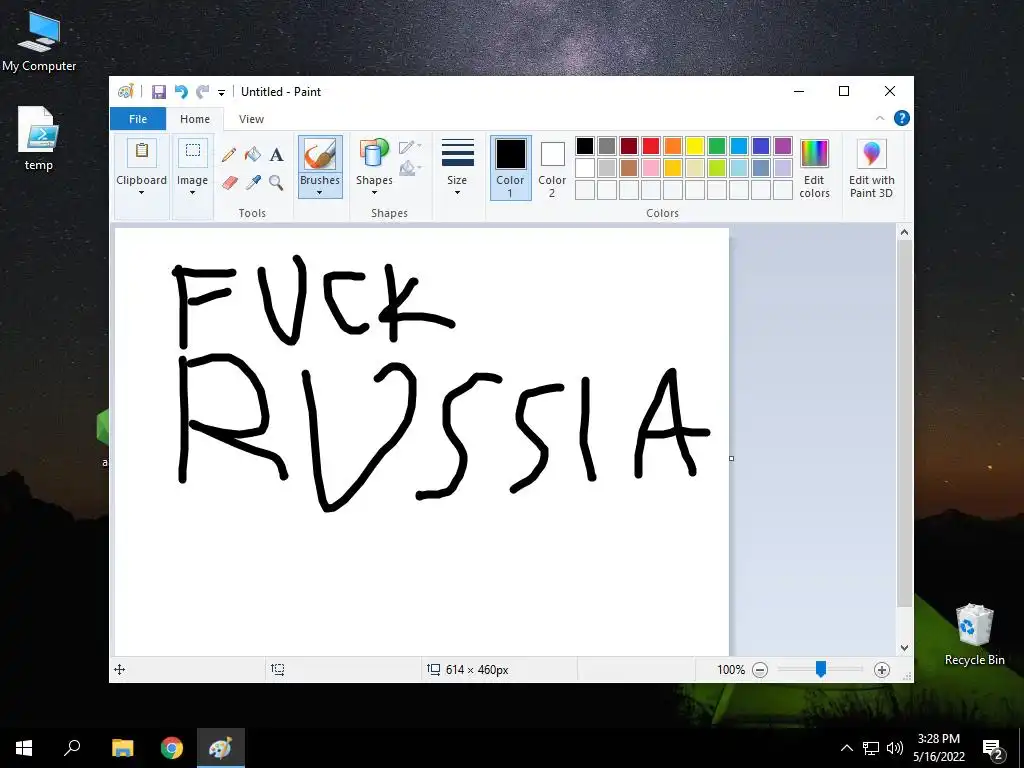Viewport: 1024px width, 768px height.
Task: Select the Magnifier tool
Action: pyautogui.click(x=276, y=182)
